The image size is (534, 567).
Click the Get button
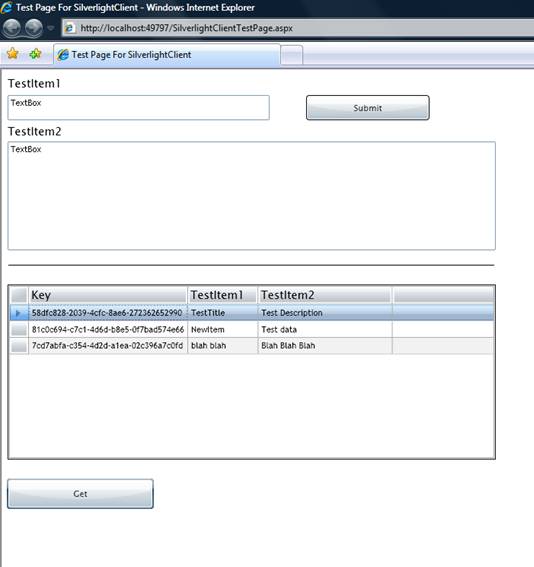[x=80, y=494]
